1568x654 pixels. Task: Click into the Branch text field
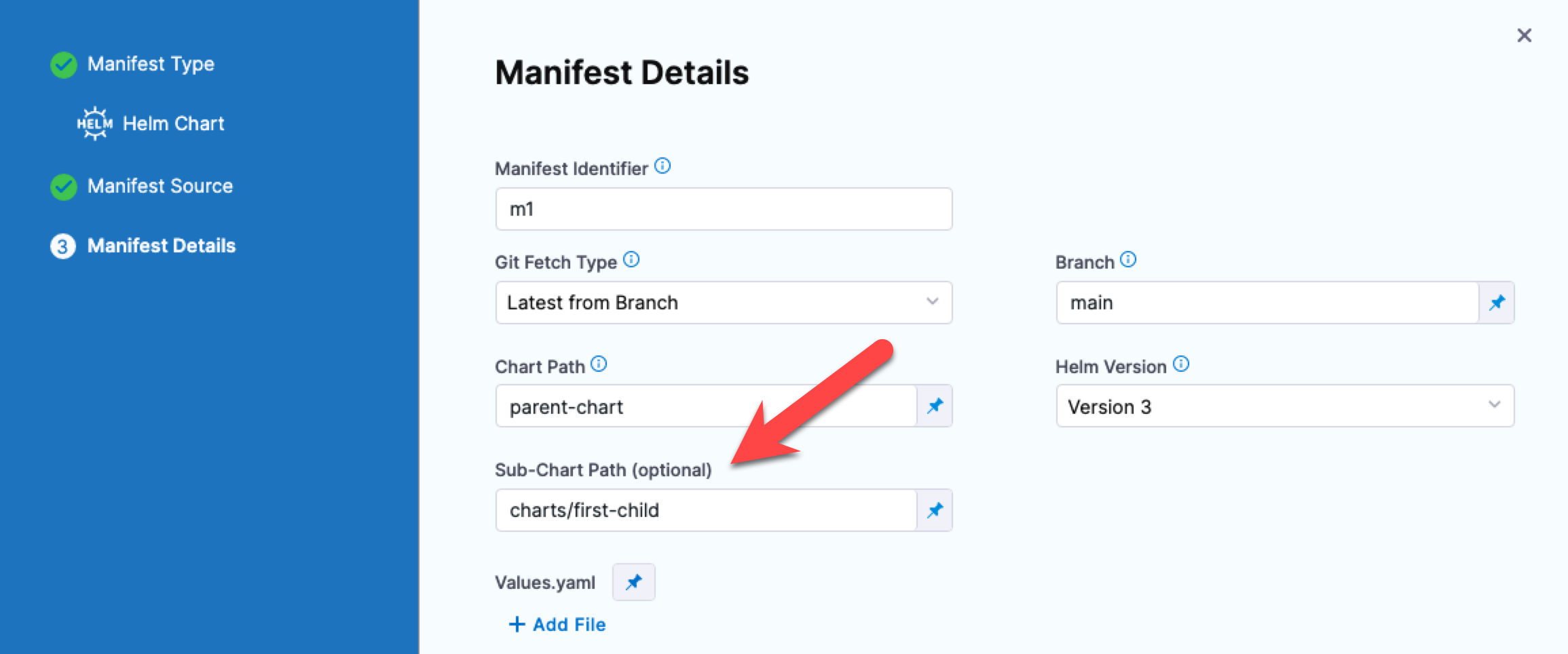click(x=1267, y=303)
